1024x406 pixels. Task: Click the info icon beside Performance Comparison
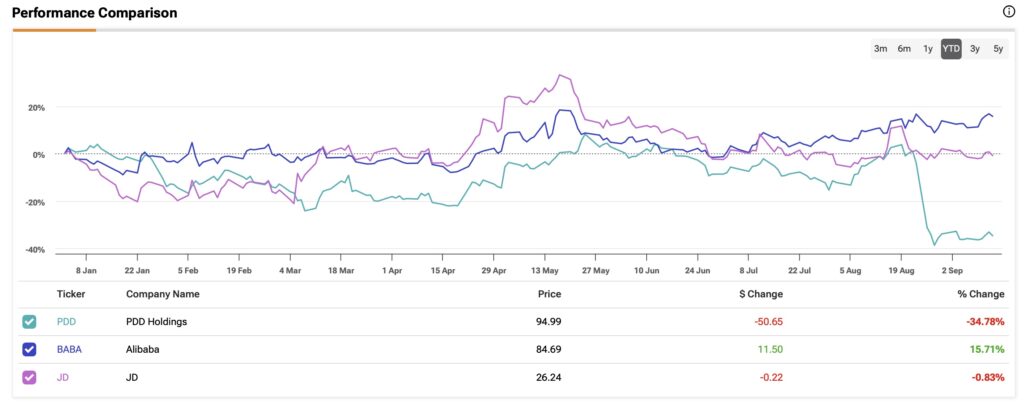tap(1008, 12)
